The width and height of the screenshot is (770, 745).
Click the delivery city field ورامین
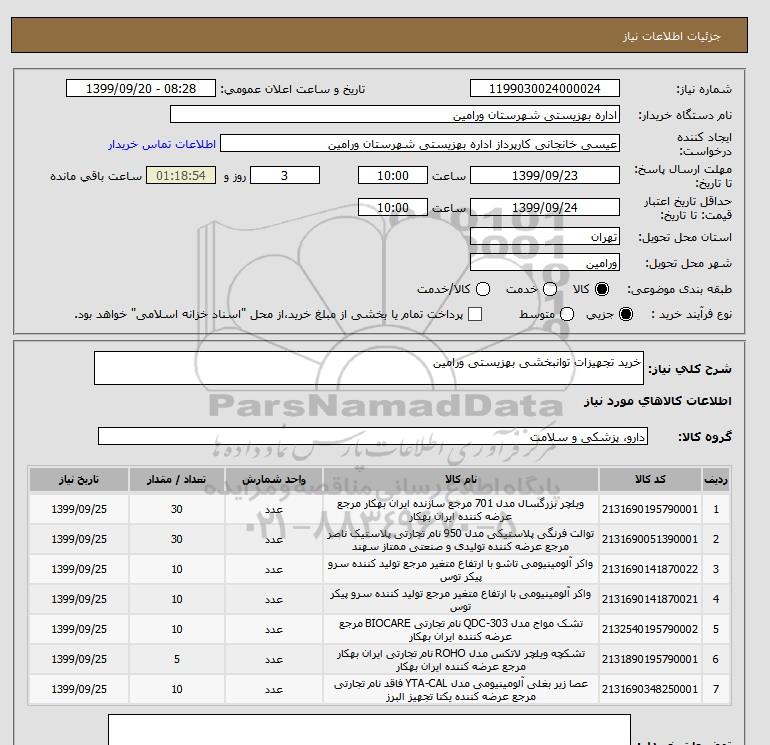coord(545,263)
